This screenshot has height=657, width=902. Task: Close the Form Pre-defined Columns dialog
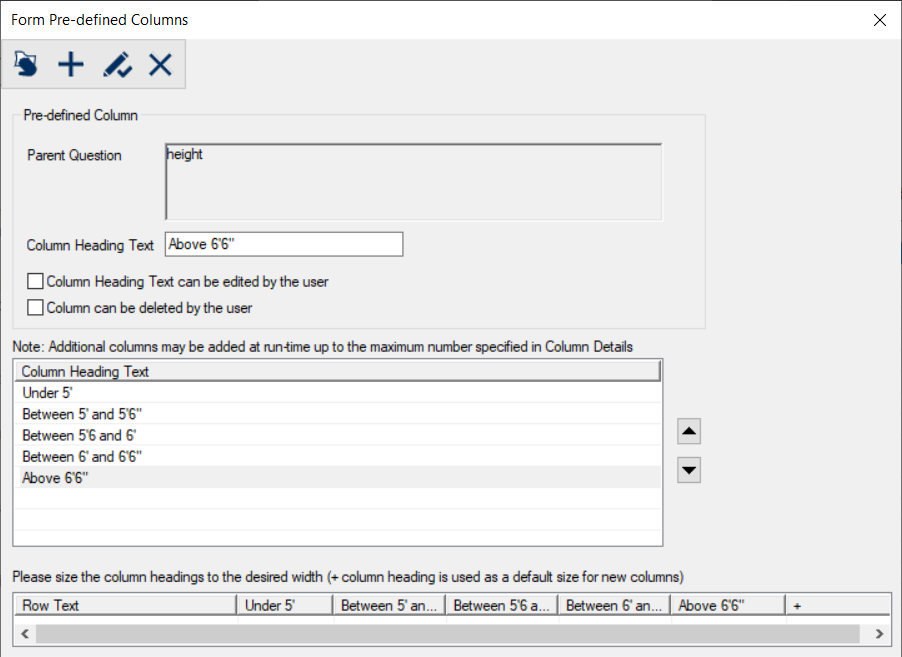(x=879, y=19)
